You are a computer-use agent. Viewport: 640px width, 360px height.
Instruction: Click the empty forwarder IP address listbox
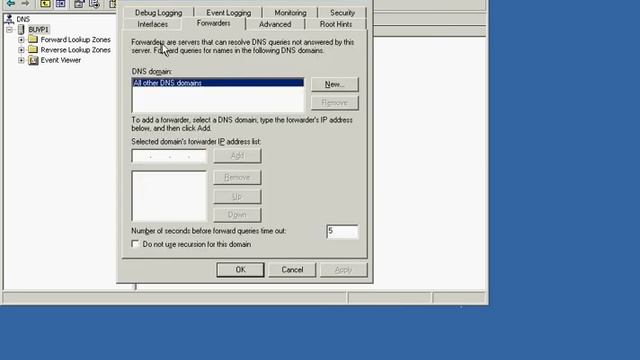pyautogui.click(x=169, y=196)
